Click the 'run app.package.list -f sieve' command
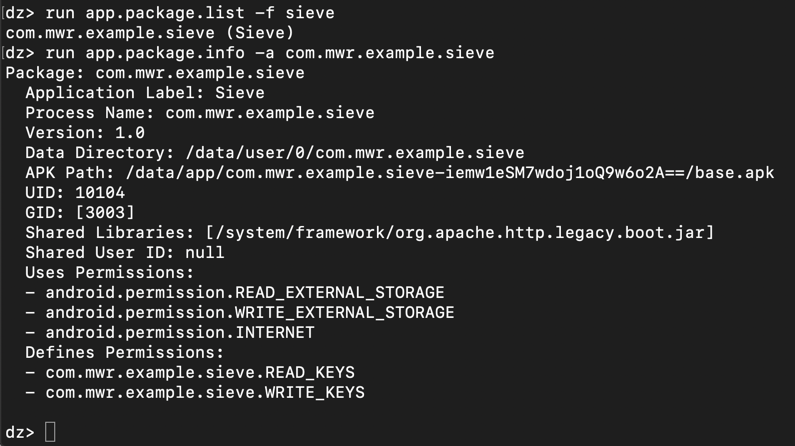 pyautogui.click(x=190, y=13)
